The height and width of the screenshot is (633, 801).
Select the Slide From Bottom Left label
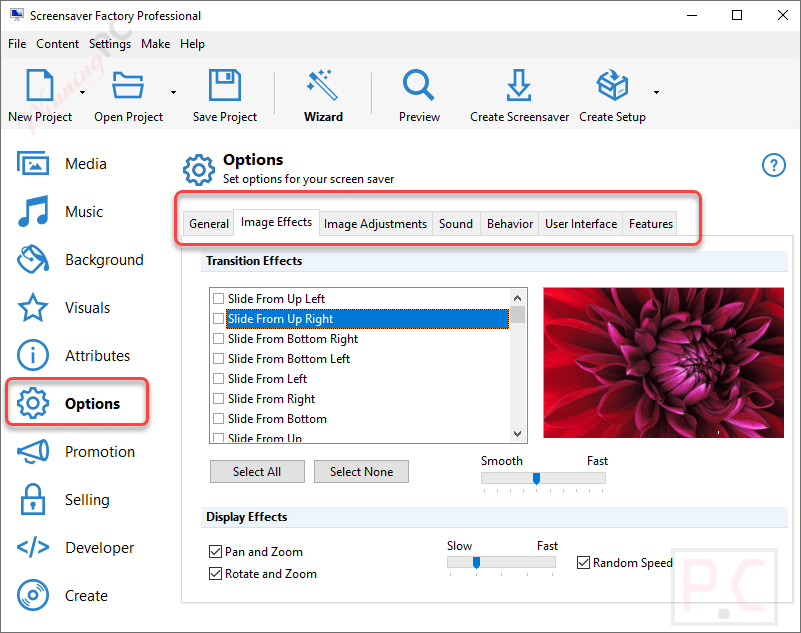click(289, 359)
